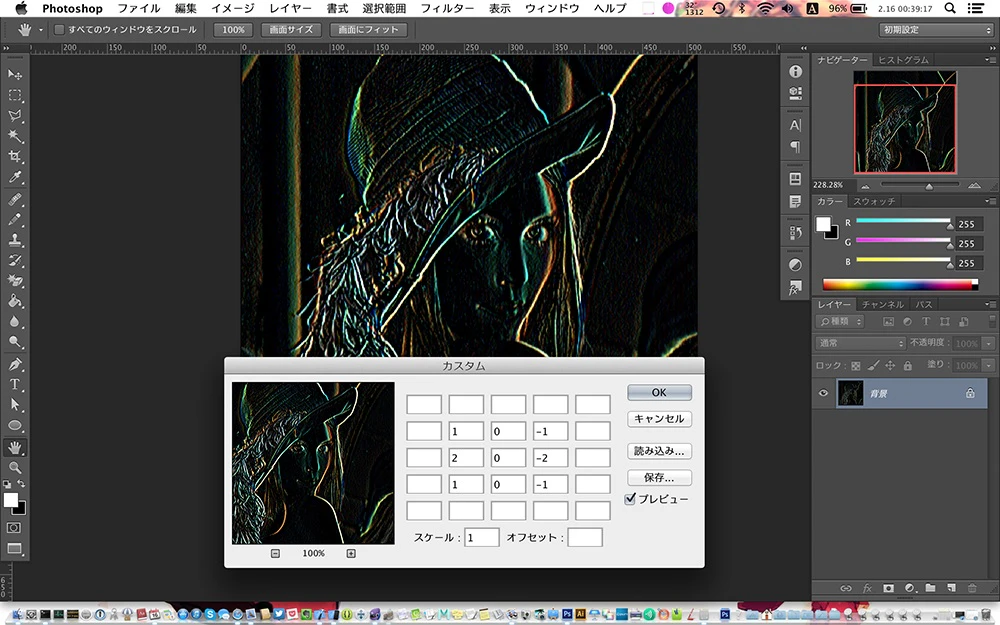Image resolution: width=1000 pixels, height=625 pixels.
Task: Open the Color panel options menu
Action: pos(989,201)
